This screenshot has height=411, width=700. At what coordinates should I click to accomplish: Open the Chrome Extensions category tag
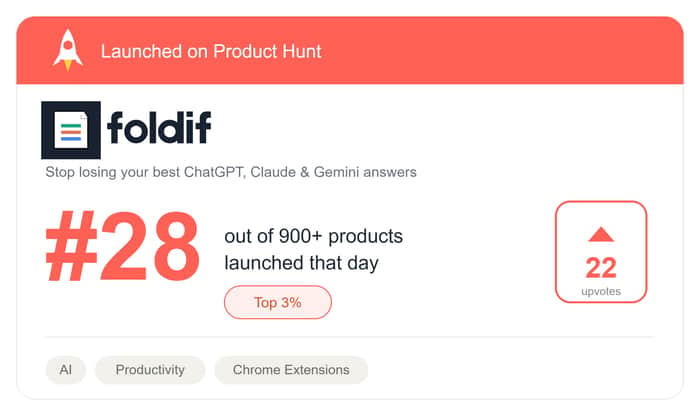(291, 369)
